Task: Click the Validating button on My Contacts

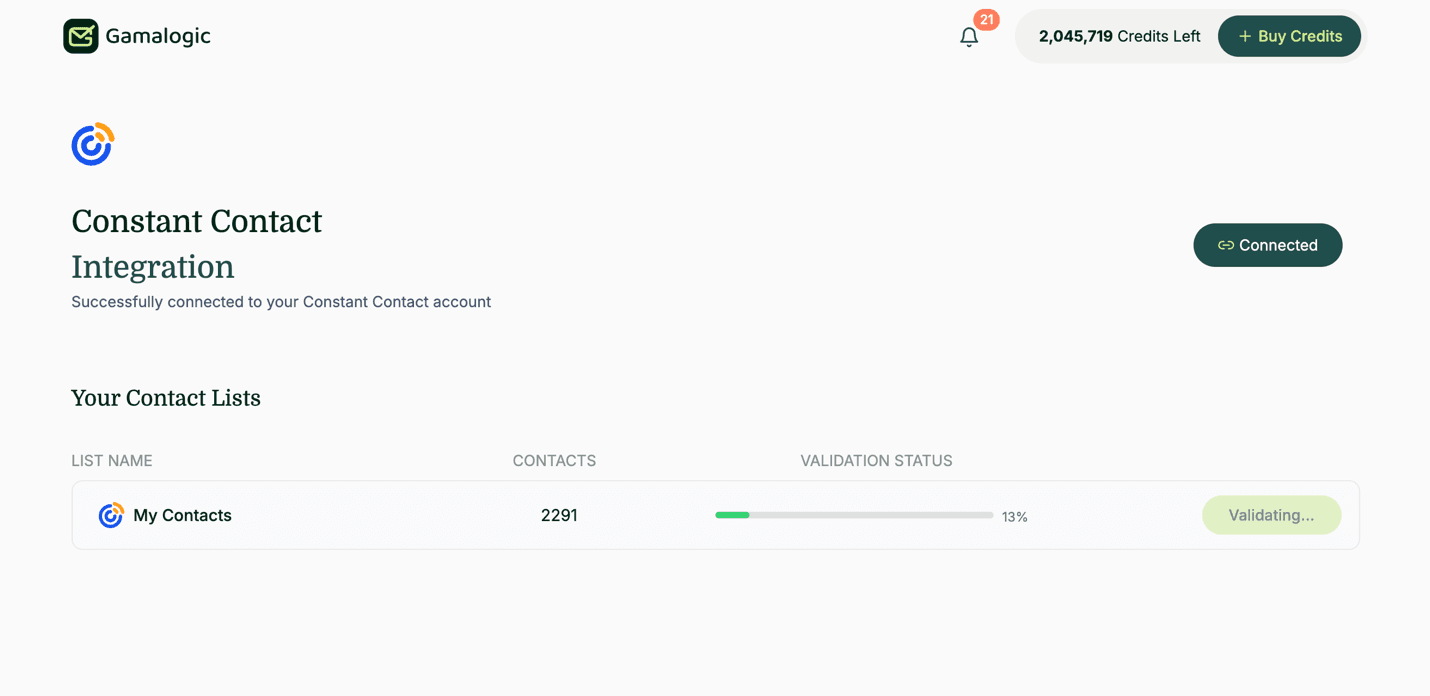Action: click(1271, 515)
